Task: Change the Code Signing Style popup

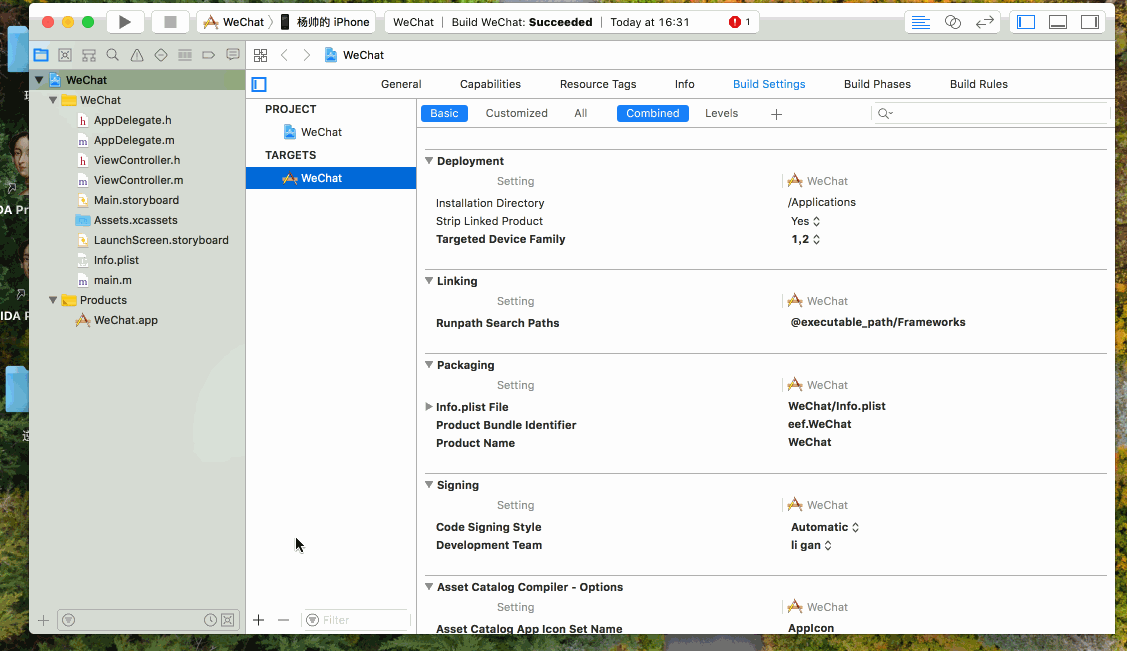Action: (825, 527)
